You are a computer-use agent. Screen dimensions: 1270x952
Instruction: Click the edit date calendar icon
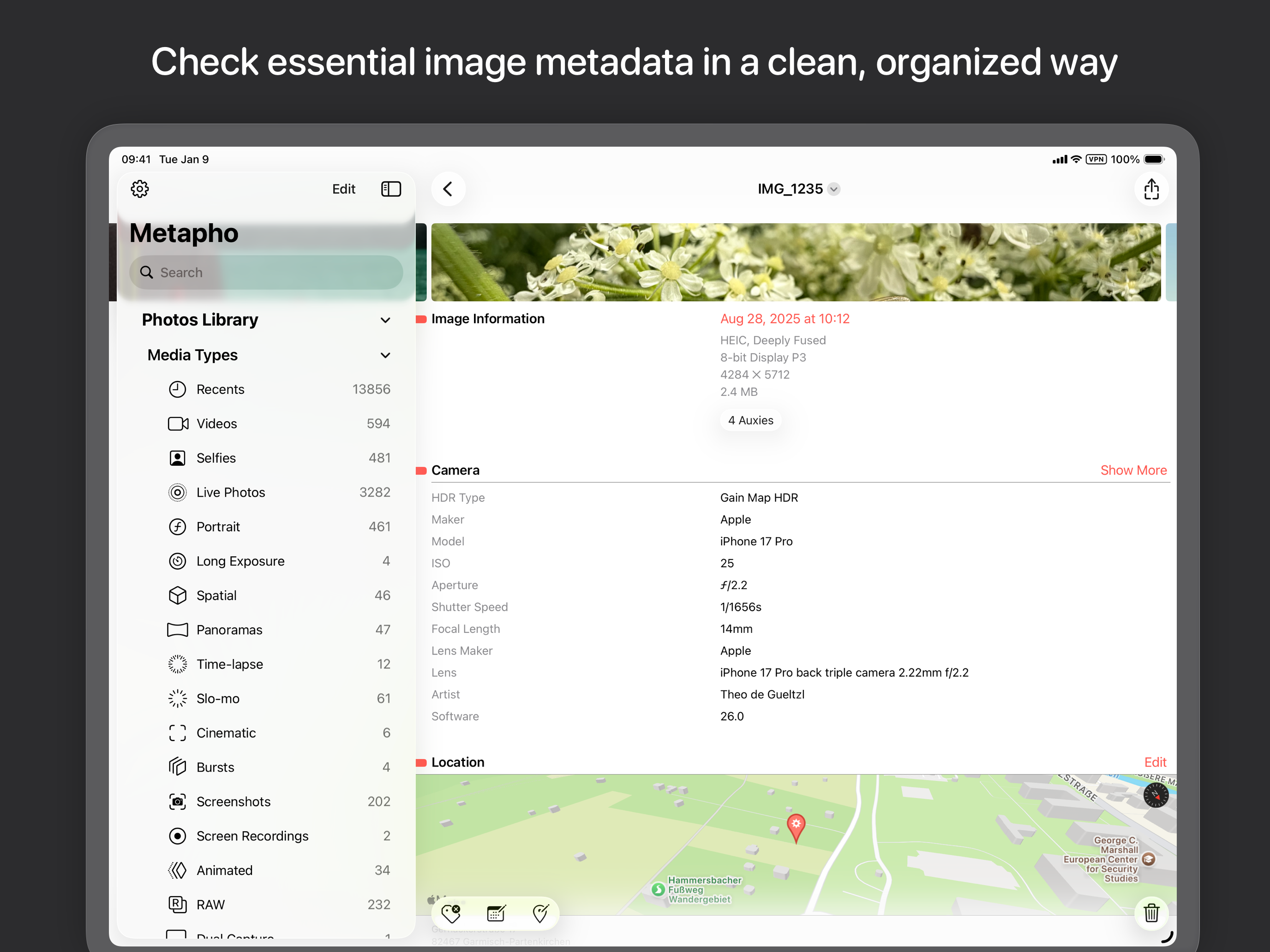click(496, 913)
